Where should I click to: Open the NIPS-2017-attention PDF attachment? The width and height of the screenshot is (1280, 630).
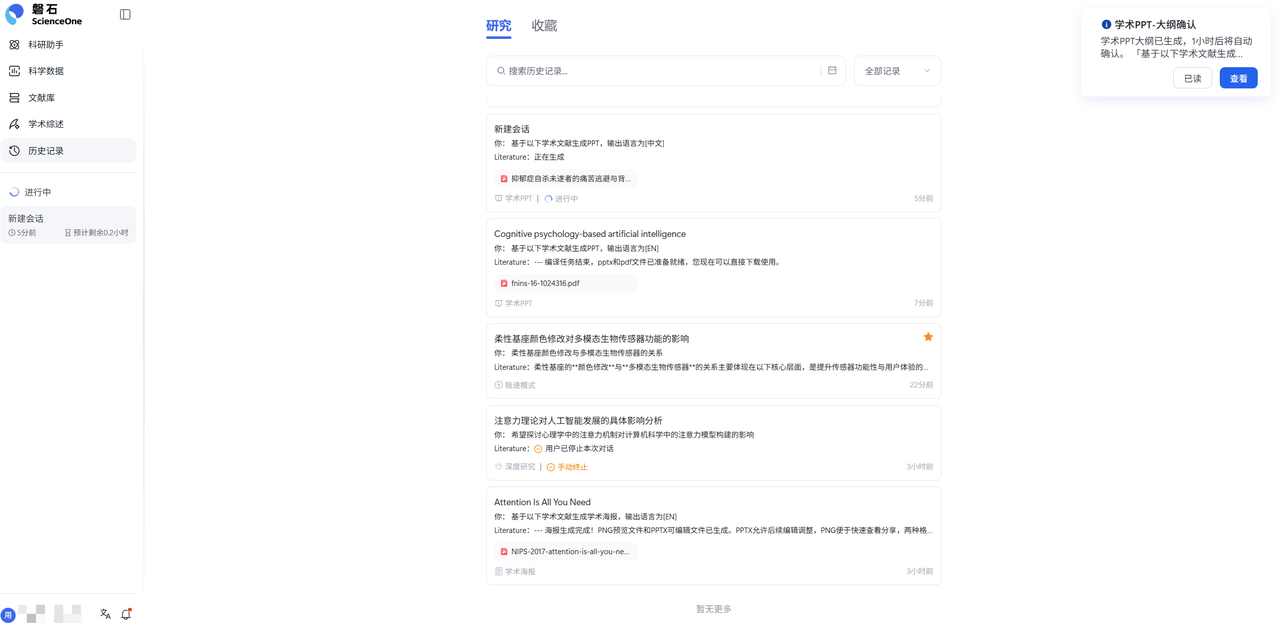click(x=567, y=551)
